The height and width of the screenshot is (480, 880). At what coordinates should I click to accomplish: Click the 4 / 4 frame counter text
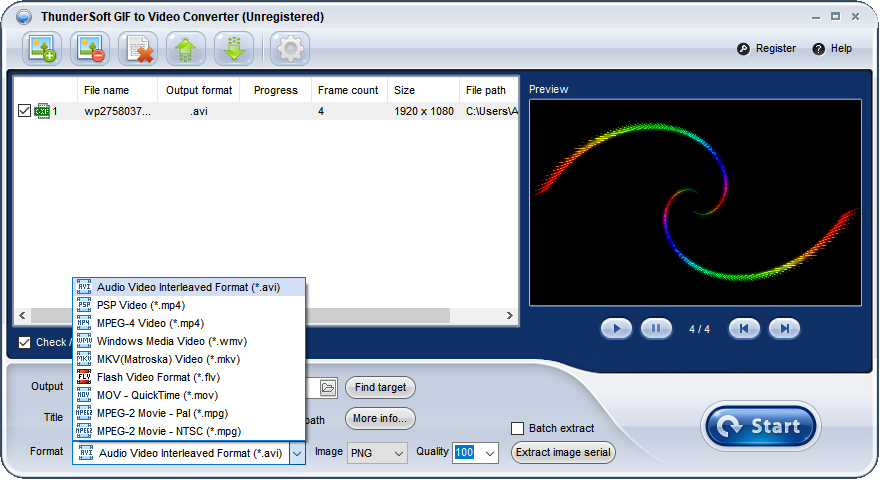(699, 329)
